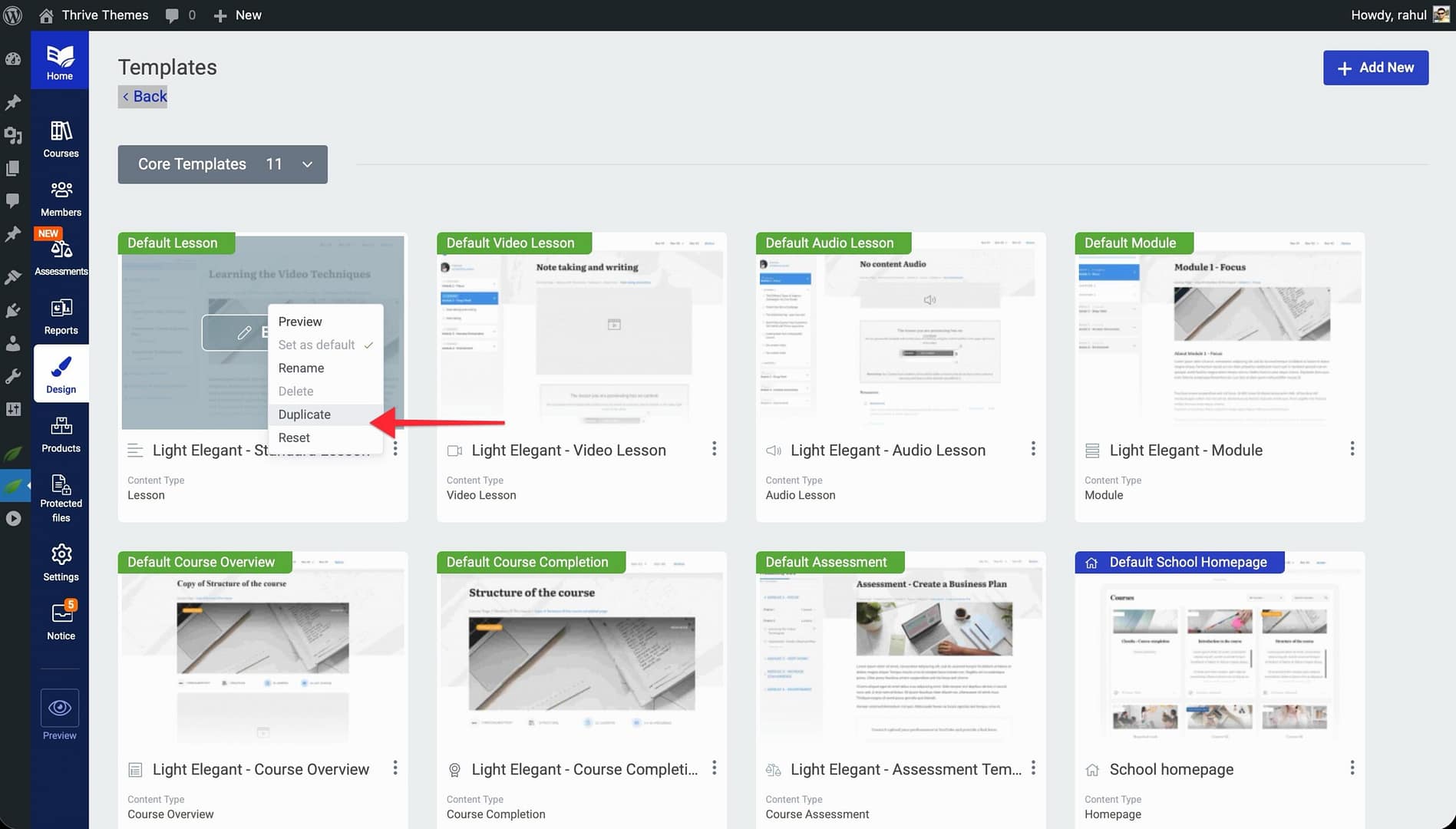1456x829 pixels.
Task: Open Settings gear in Thrive sidebar
Action: click(61, 563)
